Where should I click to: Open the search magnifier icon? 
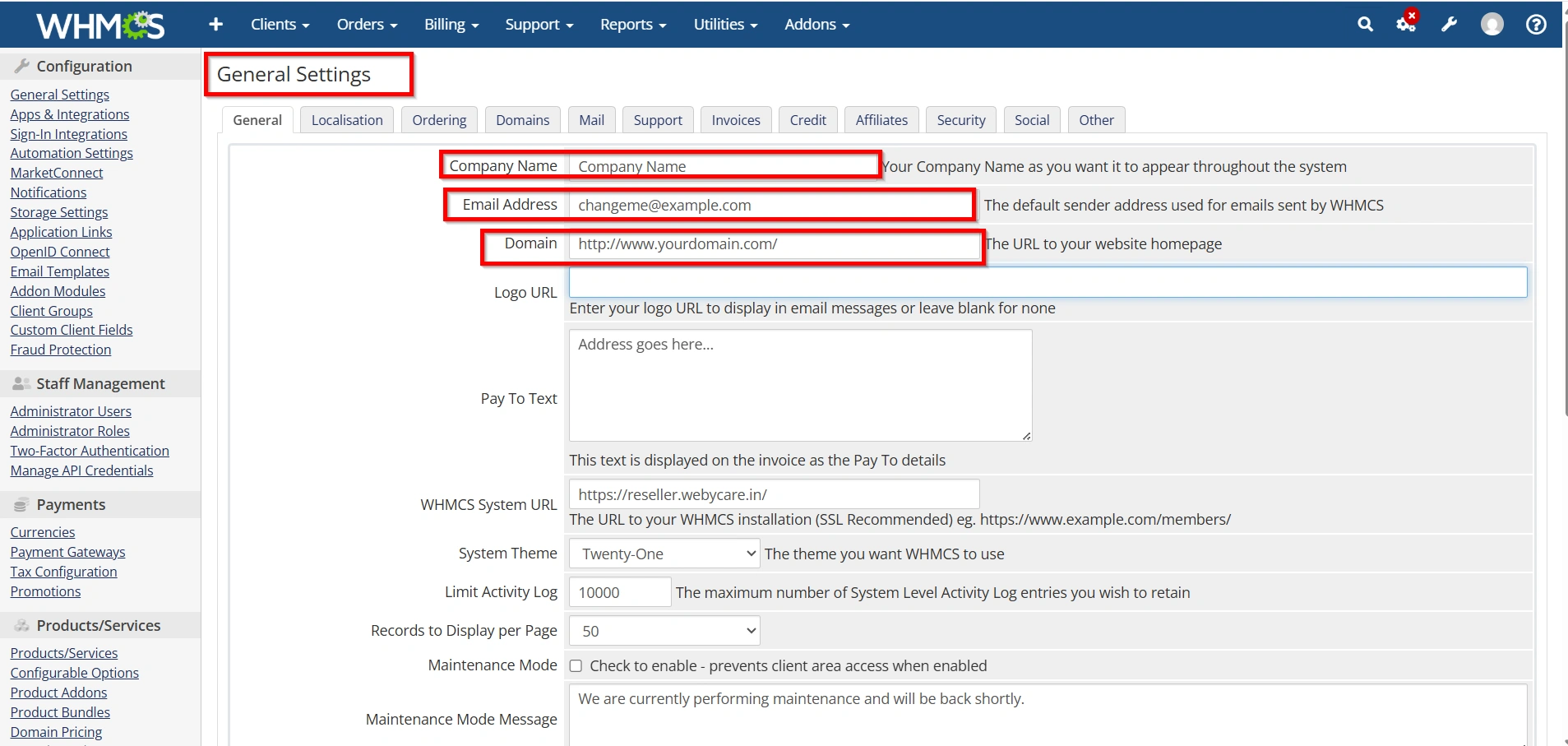[x=1365, y=25]
